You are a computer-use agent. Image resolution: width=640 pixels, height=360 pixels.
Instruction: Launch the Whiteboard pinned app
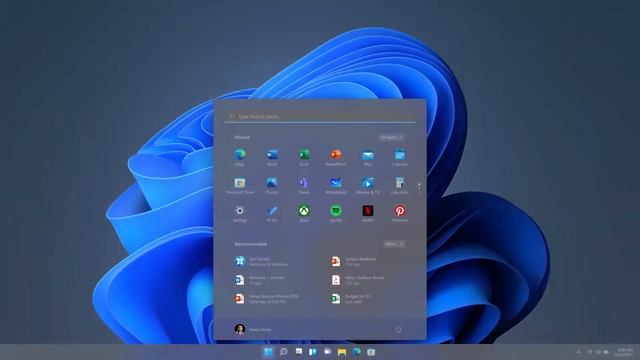coord(336,185)
